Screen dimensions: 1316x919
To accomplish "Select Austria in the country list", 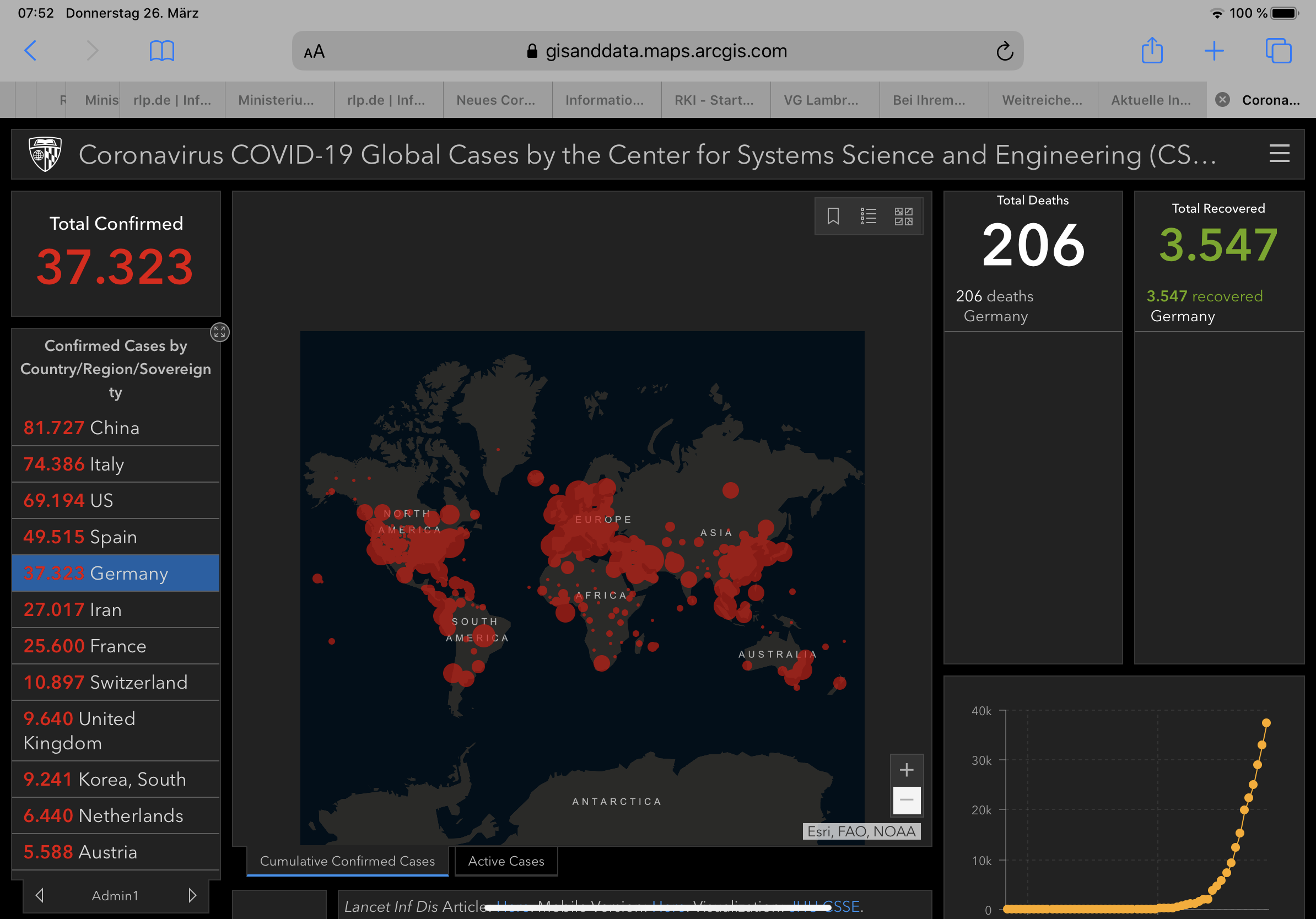I will pos(116,852).
